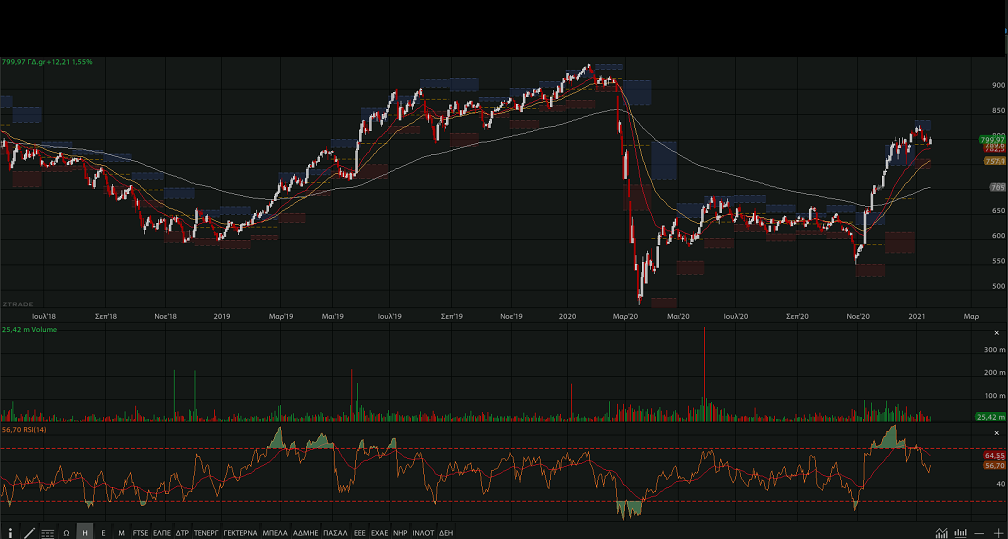This screenshot has width=1008, height=539.
Task: Click the 56,70 RSI(14) label
Action: [x=24, y=429]
